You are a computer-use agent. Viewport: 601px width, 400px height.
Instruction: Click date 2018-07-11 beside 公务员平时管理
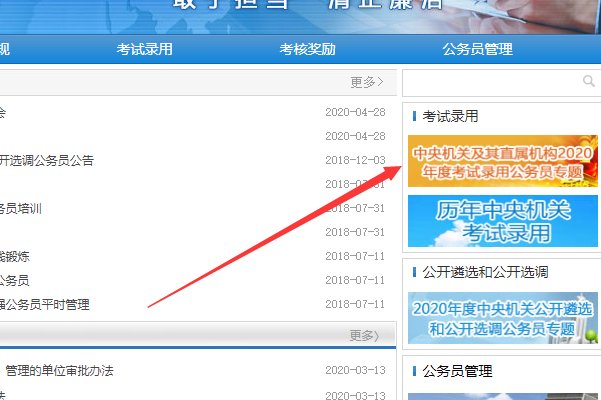point(355,304)
